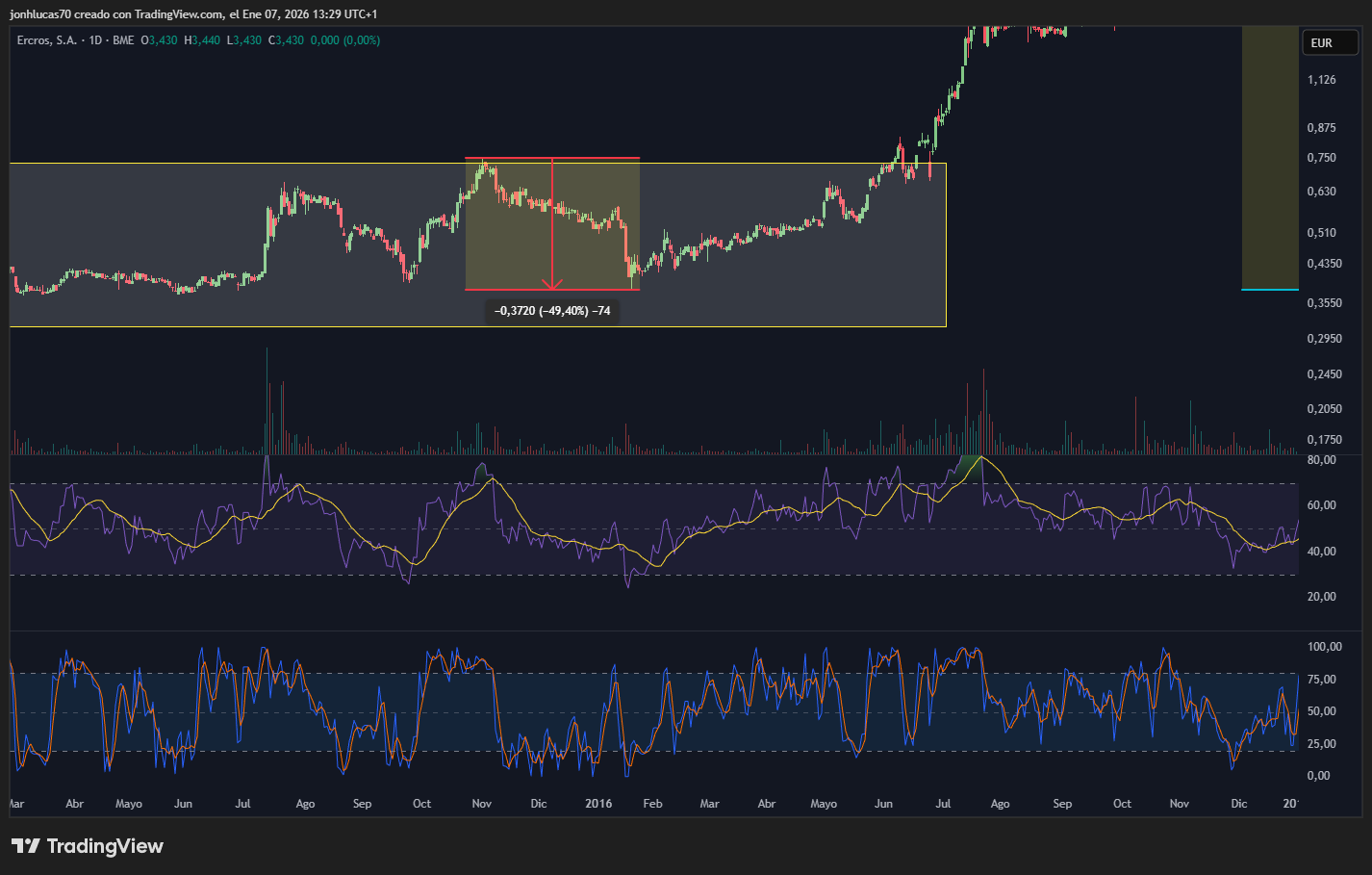The image size is (1372, 875).
Task: Click the Nov label under the measured range
Action: [x=482, y=804]
